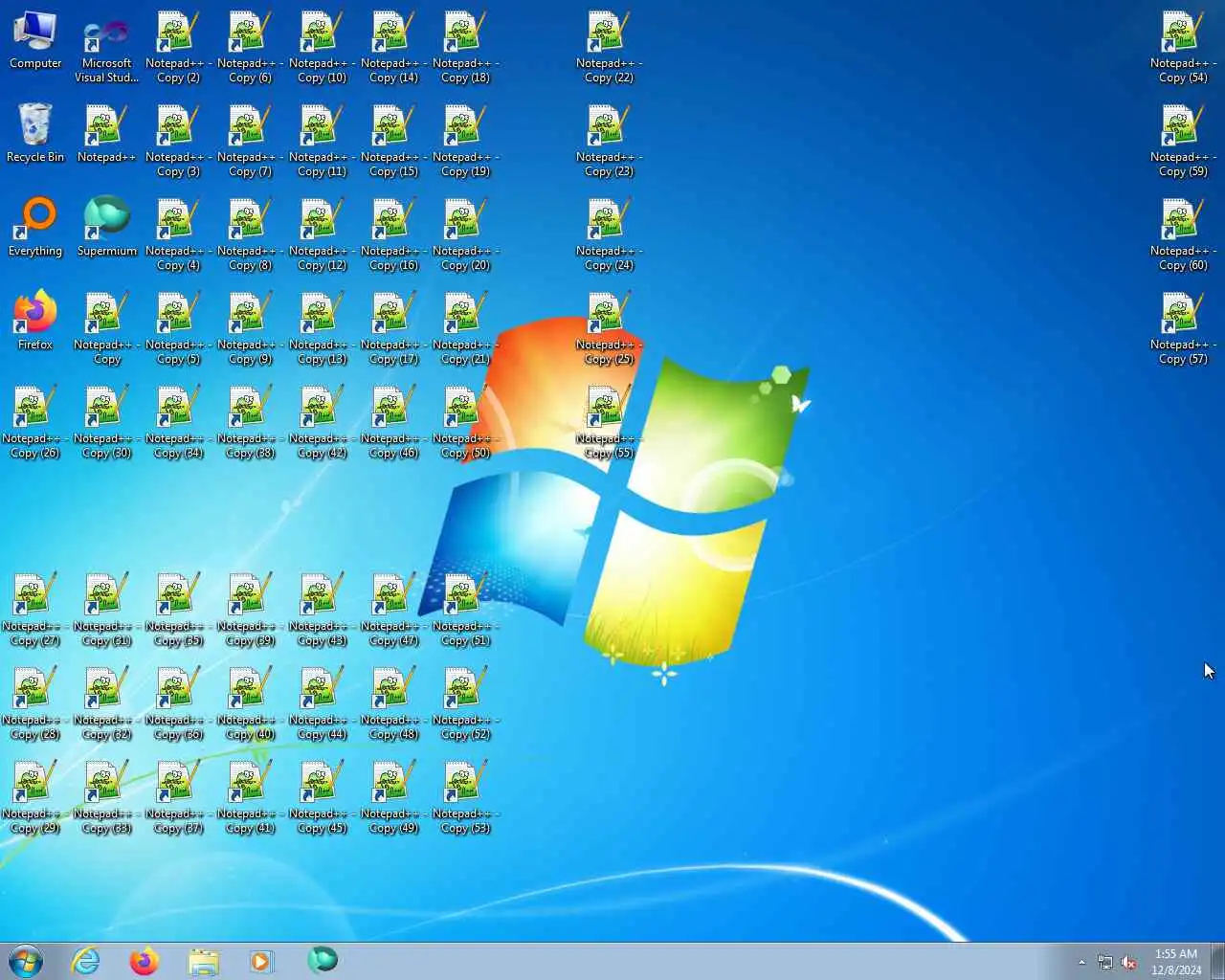Select Notepad++ - Copy (18) icon
The width and height of the screenshot is (1225, 980).
tap(466, 47)
